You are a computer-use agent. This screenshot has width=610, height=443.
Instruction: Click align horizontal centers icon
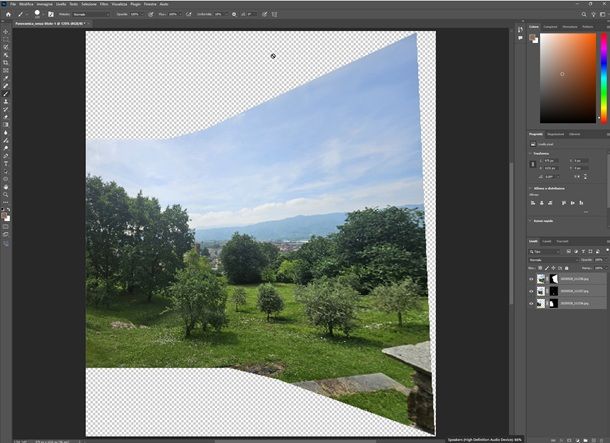[x=542, y=203]
